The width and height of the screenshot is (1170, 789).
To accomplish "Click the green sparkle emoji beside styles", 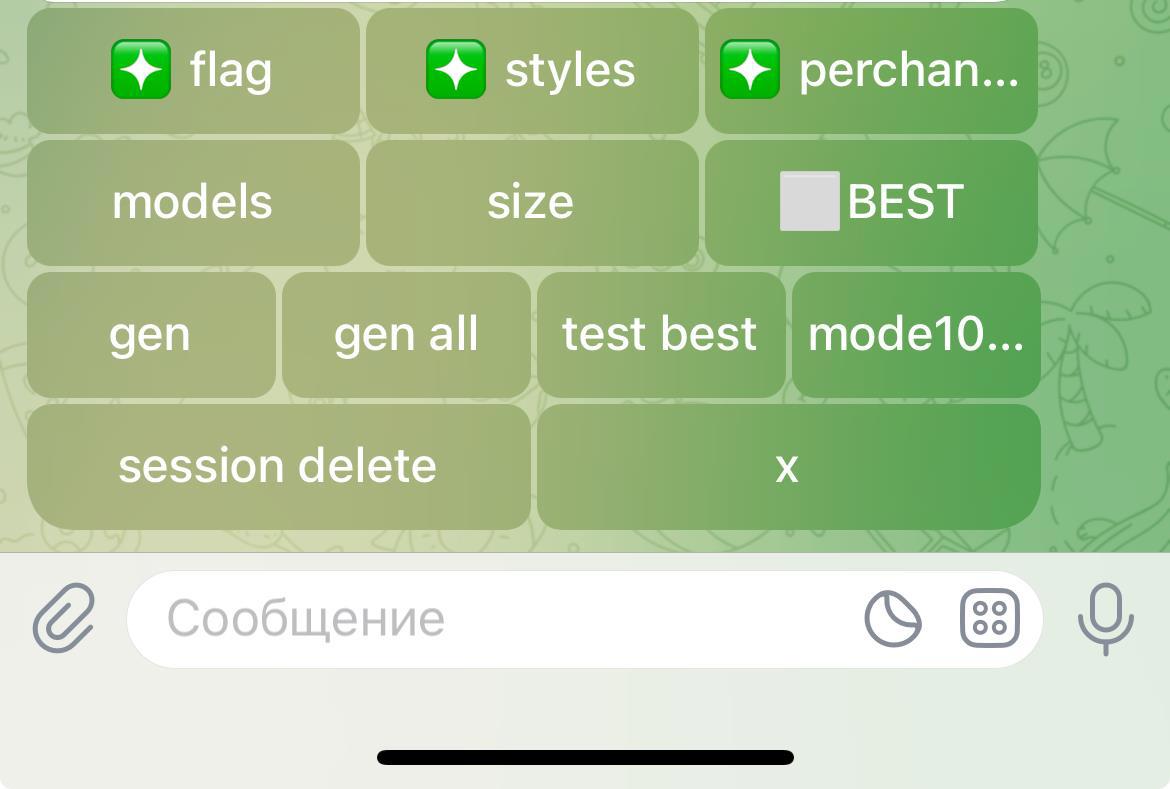I will [456, 70].
